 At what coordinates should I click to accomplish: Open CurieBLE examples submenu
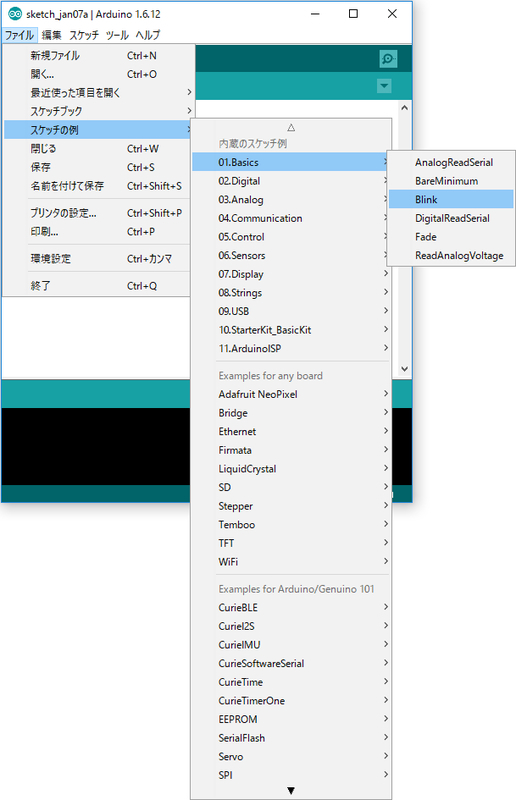291,607
